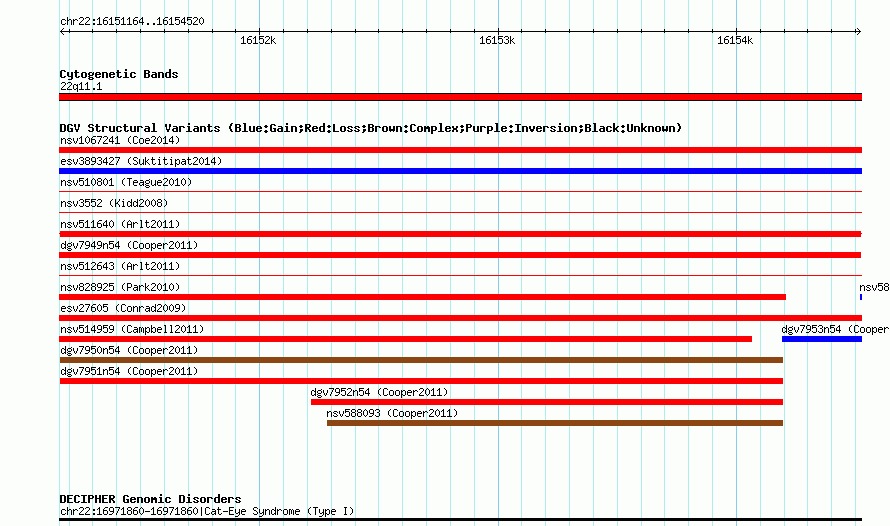Click the cut-off nsv58 variant label

[874, 287]
